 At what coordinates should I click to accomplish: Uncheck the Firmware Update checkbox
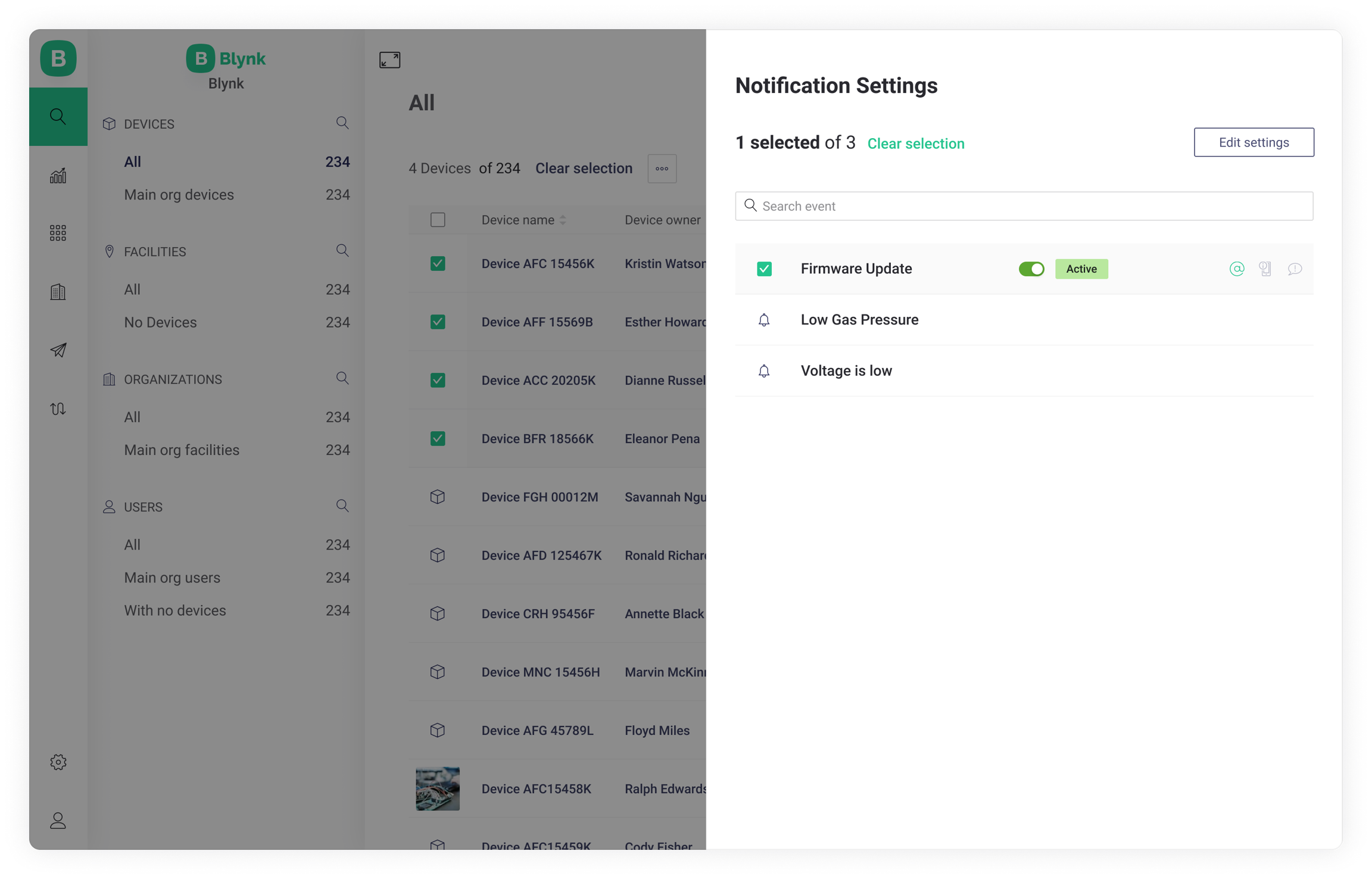click(764, 269)
